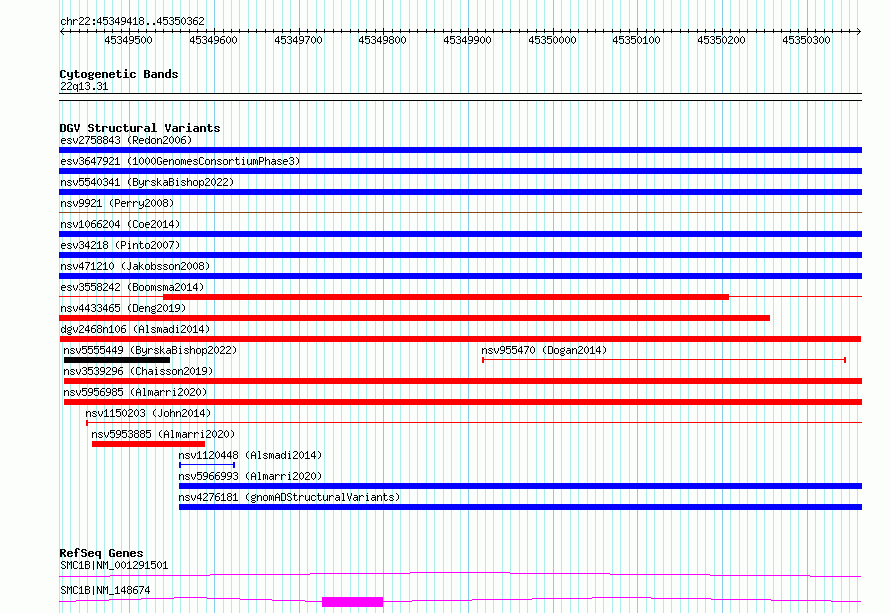
Task: Open the nsv5966993 (Almarri2020) label
Action: coord(250,476)
